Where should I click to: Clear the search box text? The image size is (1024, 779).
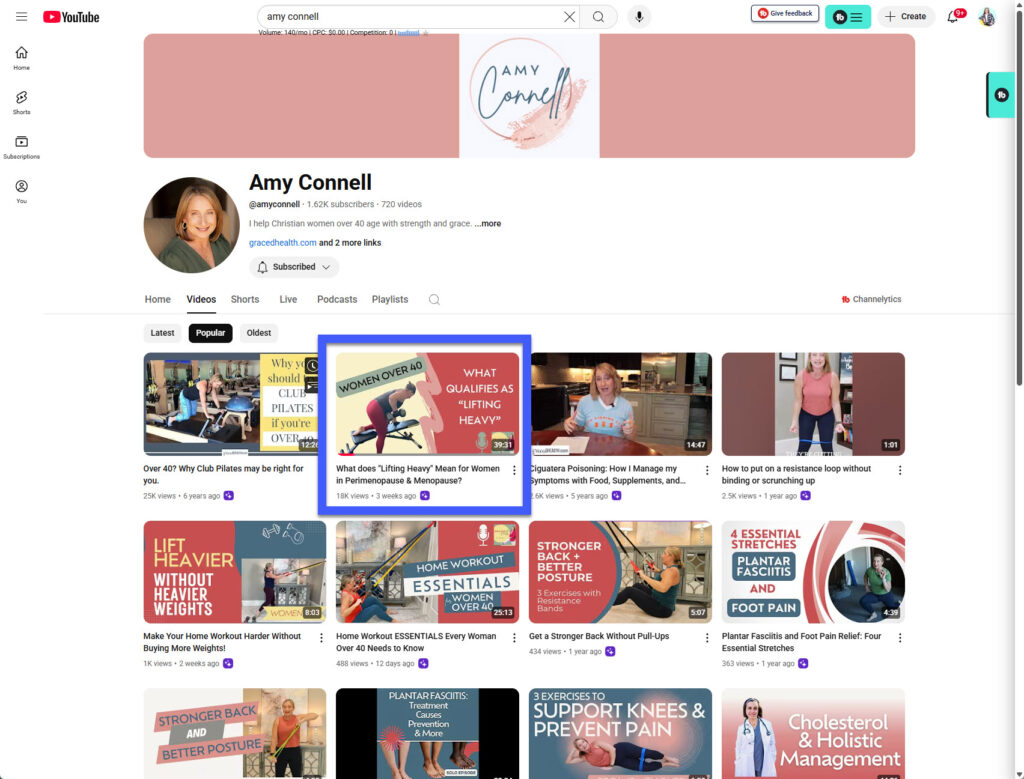(569, 16)
